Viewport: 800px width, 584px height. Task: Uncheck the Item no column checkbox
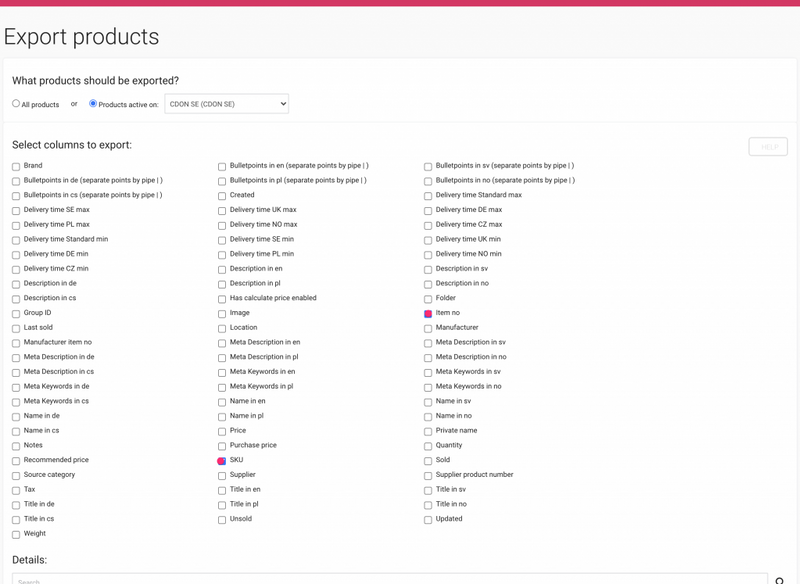tap(428, 314)
